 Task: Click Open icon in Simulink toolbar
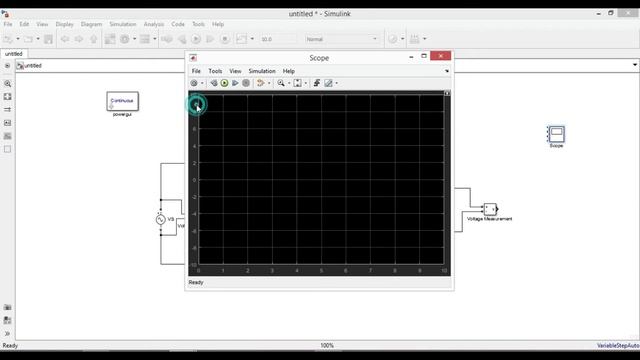(28, 39)
